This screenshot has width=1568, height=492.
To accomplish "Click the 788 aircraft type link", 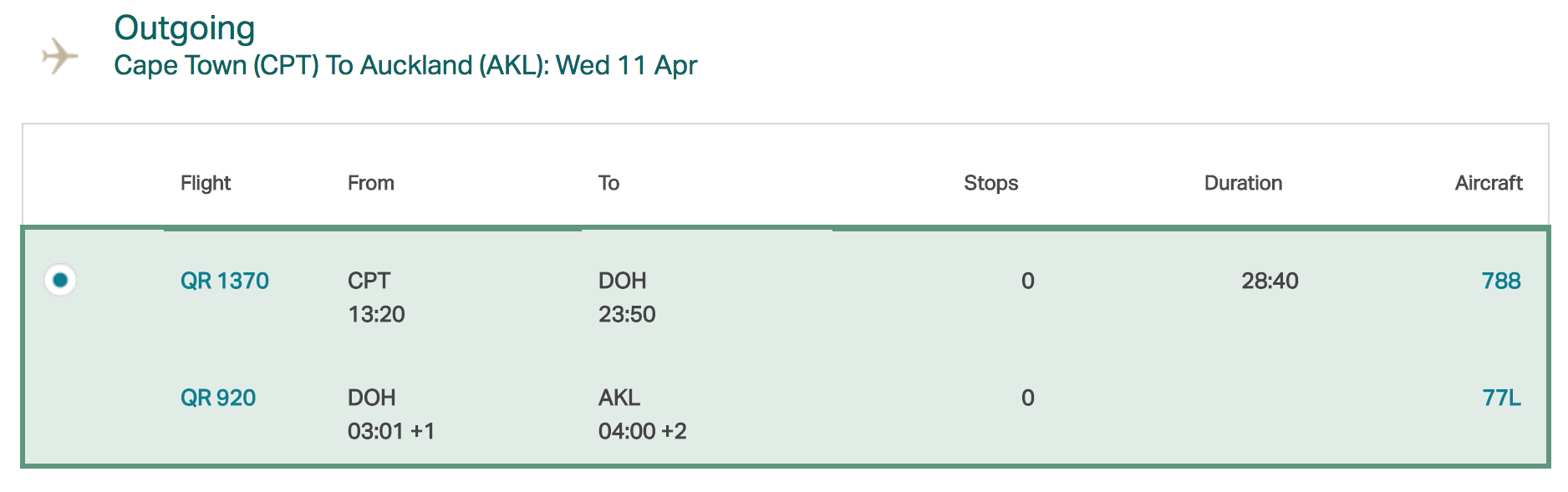I will click(1500, 281).
